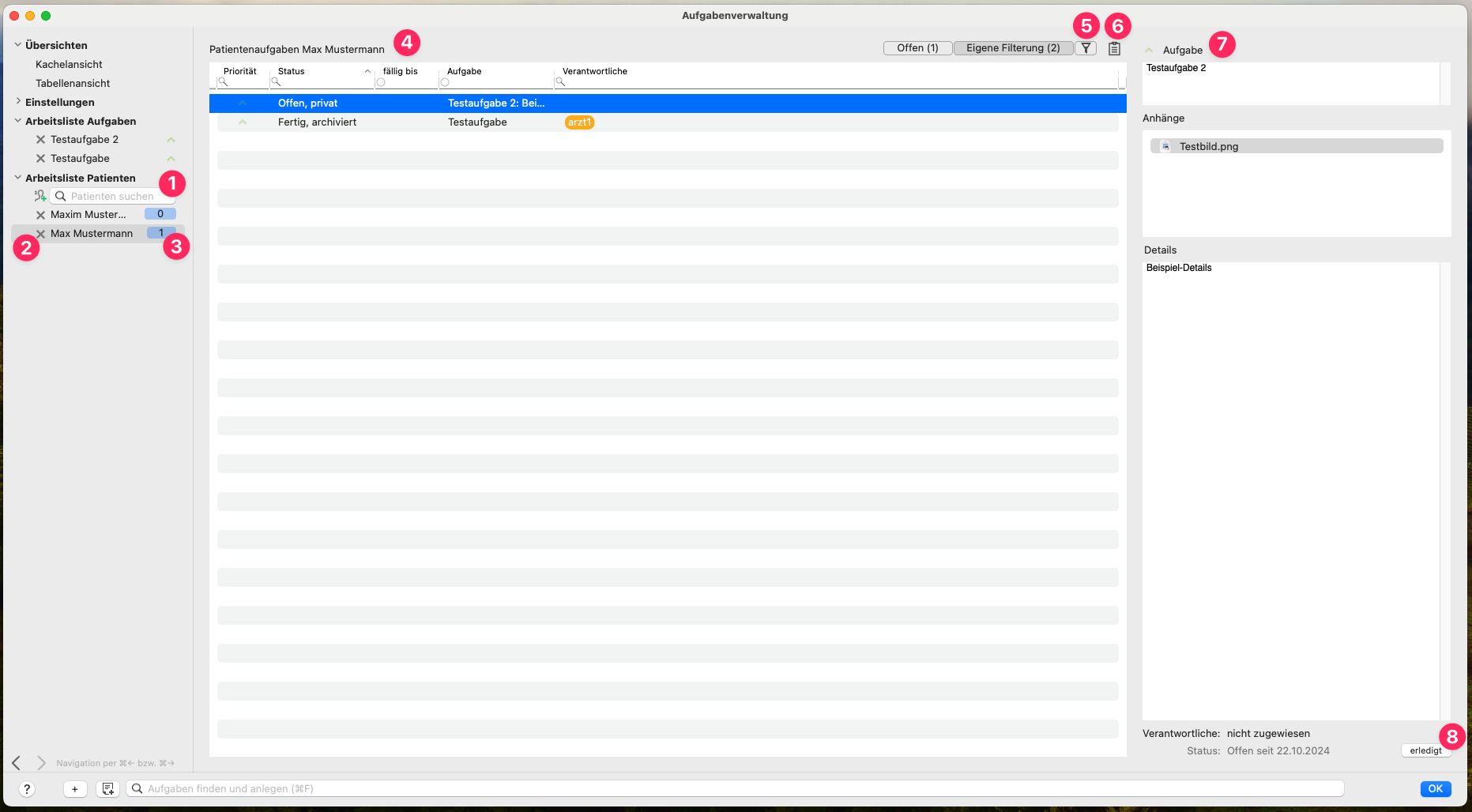Click the circle icon in the Aufgabe filter

(445, 82)
